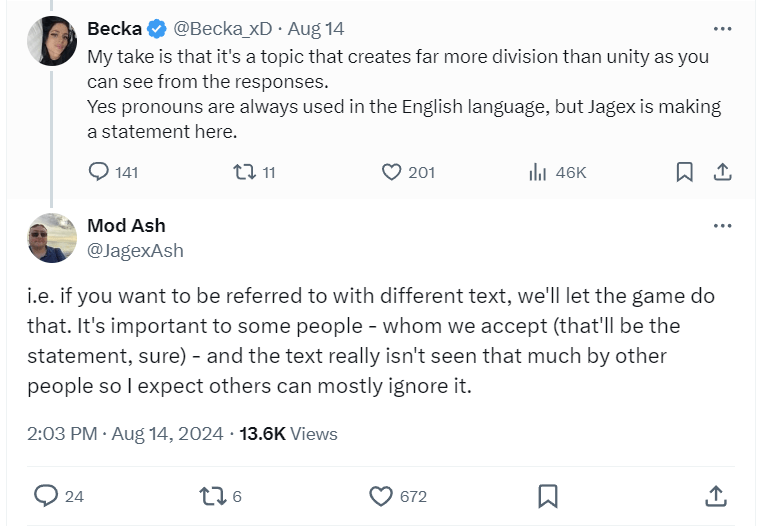The height and width of the screenshot is (526, 764).
Task: Retweet Becka's post
Action: coord(243,172)
